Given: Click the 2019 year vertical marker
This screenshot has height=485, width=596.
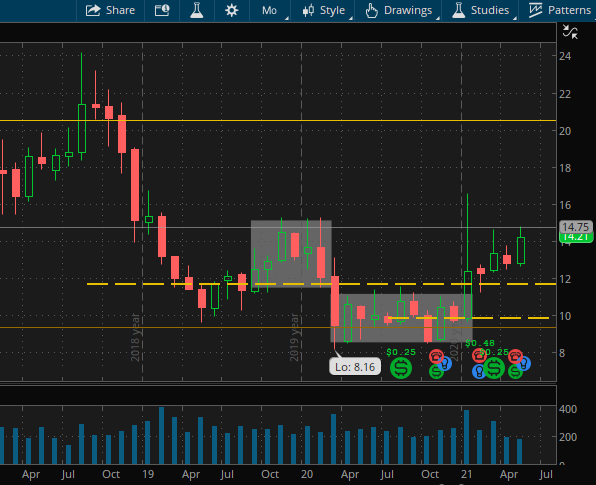Looking at the screenshot, I should pos(294,338).
